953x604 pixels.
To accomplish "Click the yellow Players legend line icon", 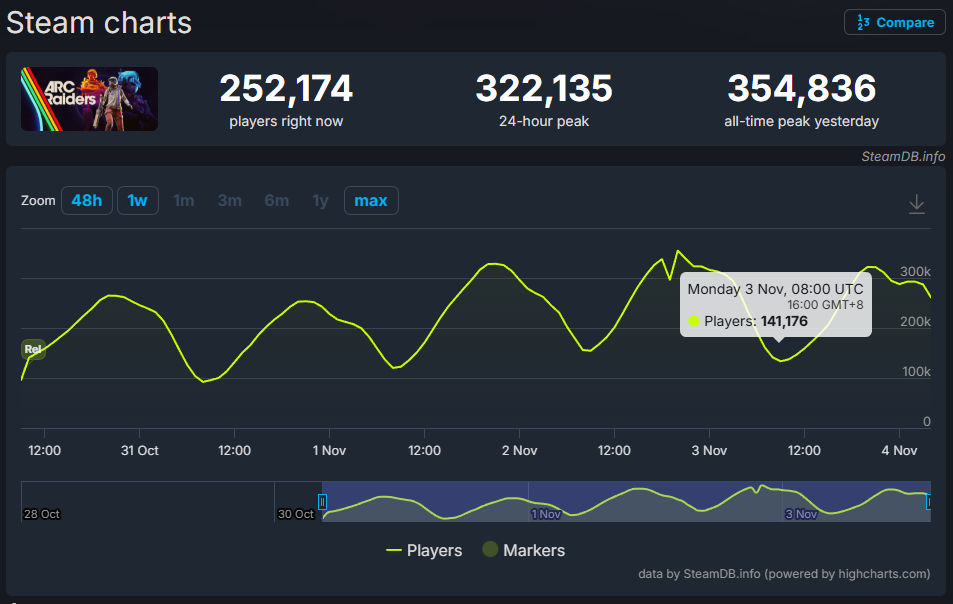I will click(394, 550).
